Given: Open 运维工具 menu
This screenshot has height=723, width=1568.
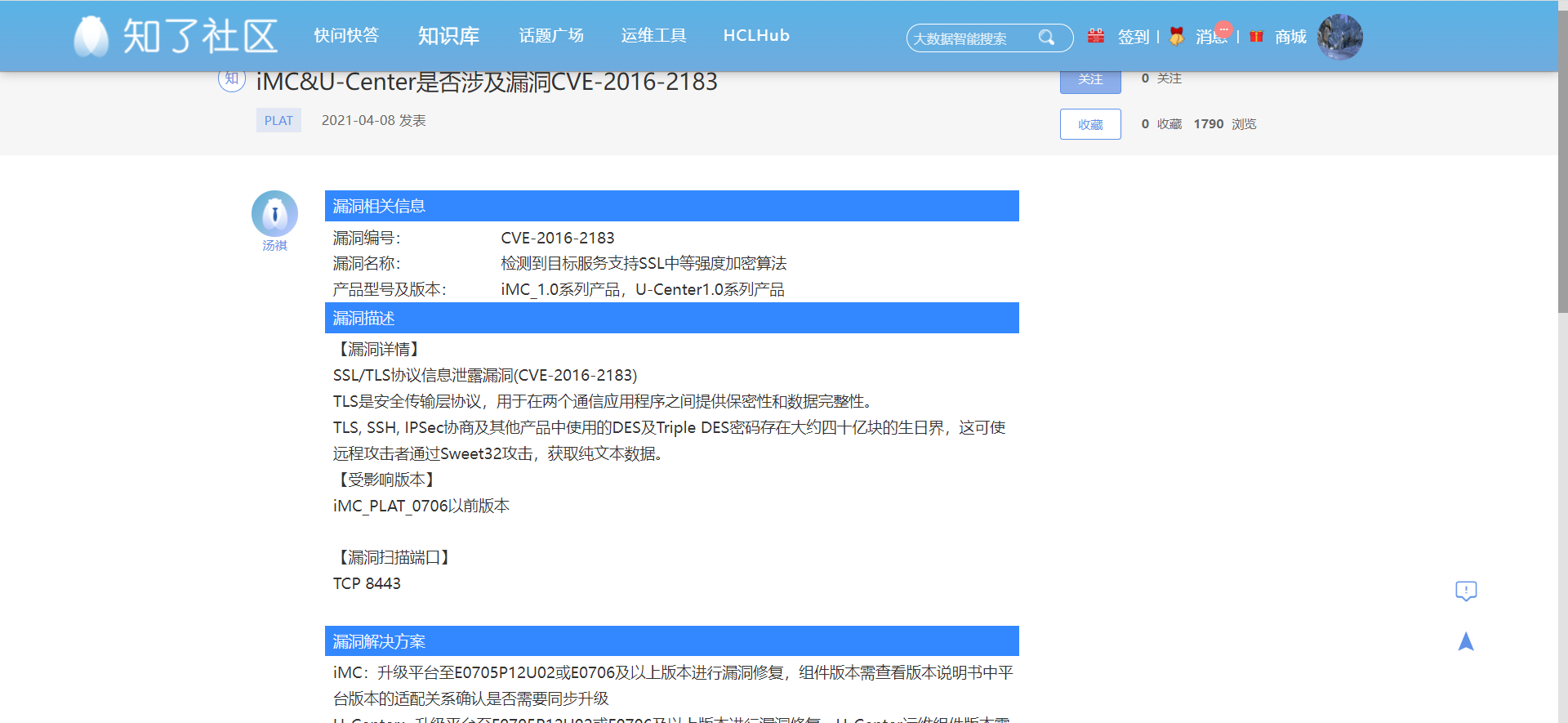Looking at the screenshot, I should (653, 36).
